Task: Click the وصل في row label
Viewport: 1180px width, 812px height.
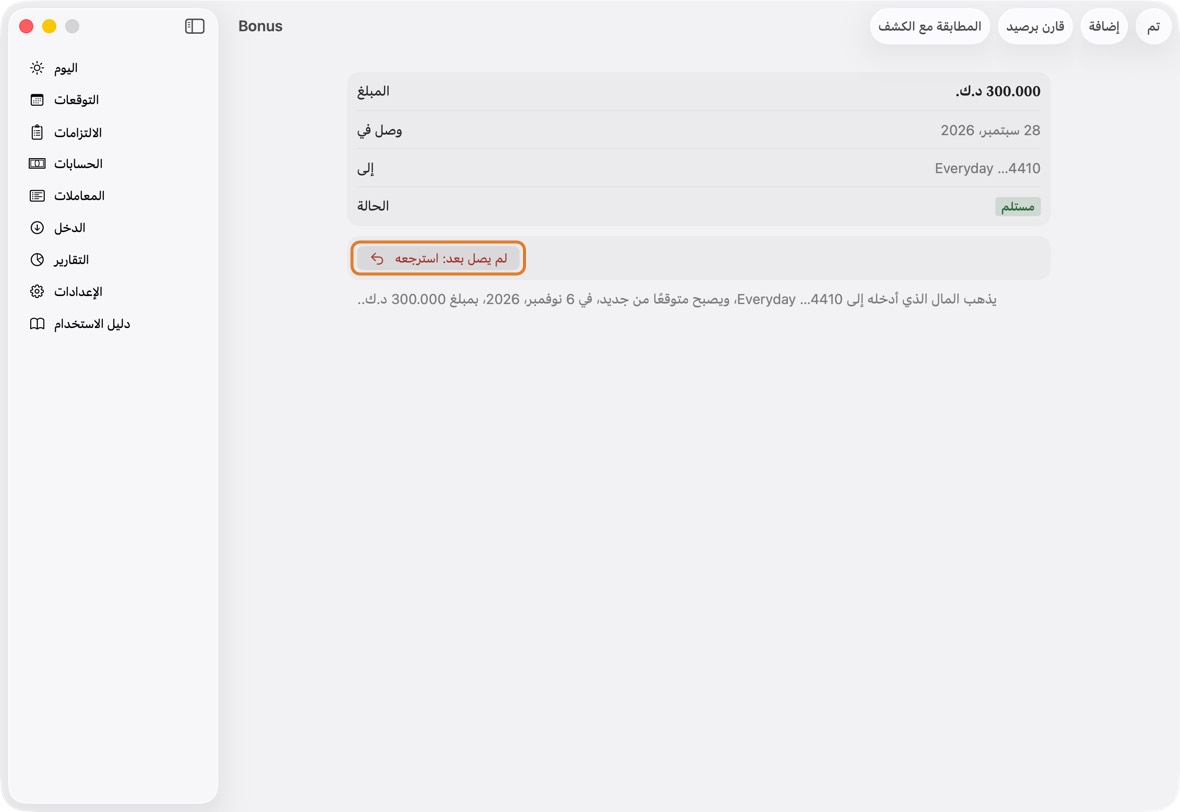Action: coord(379,130)
